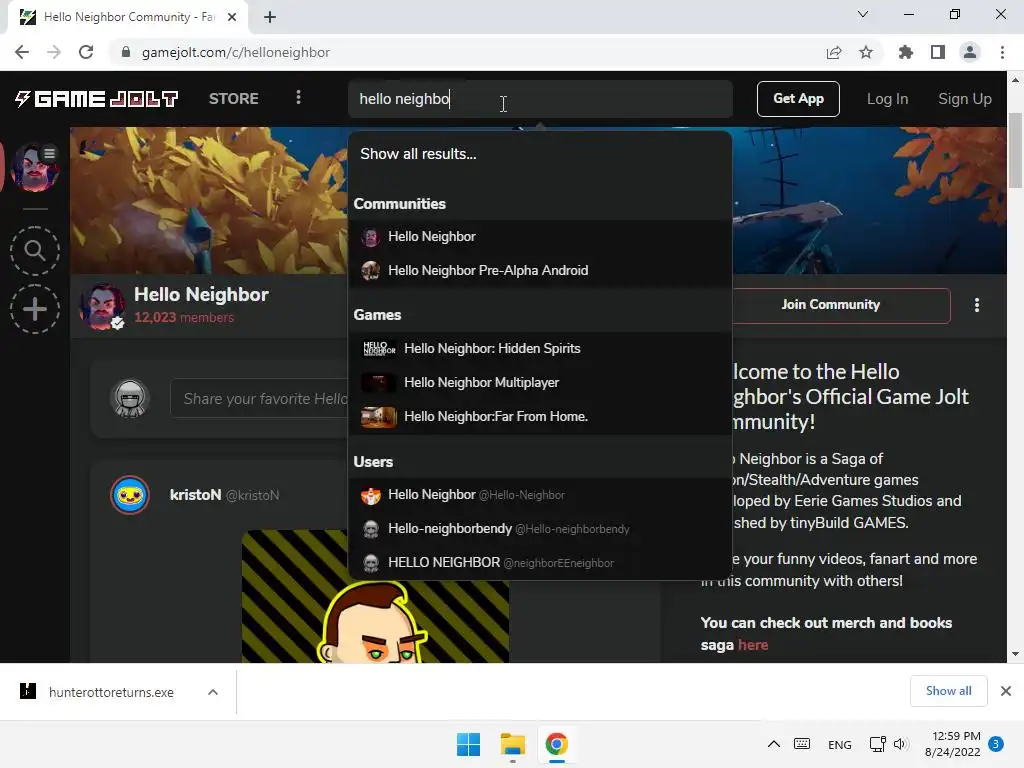
Task: Select the Hello Neighbor community avatar in sidebar
Action: [35, 167]
